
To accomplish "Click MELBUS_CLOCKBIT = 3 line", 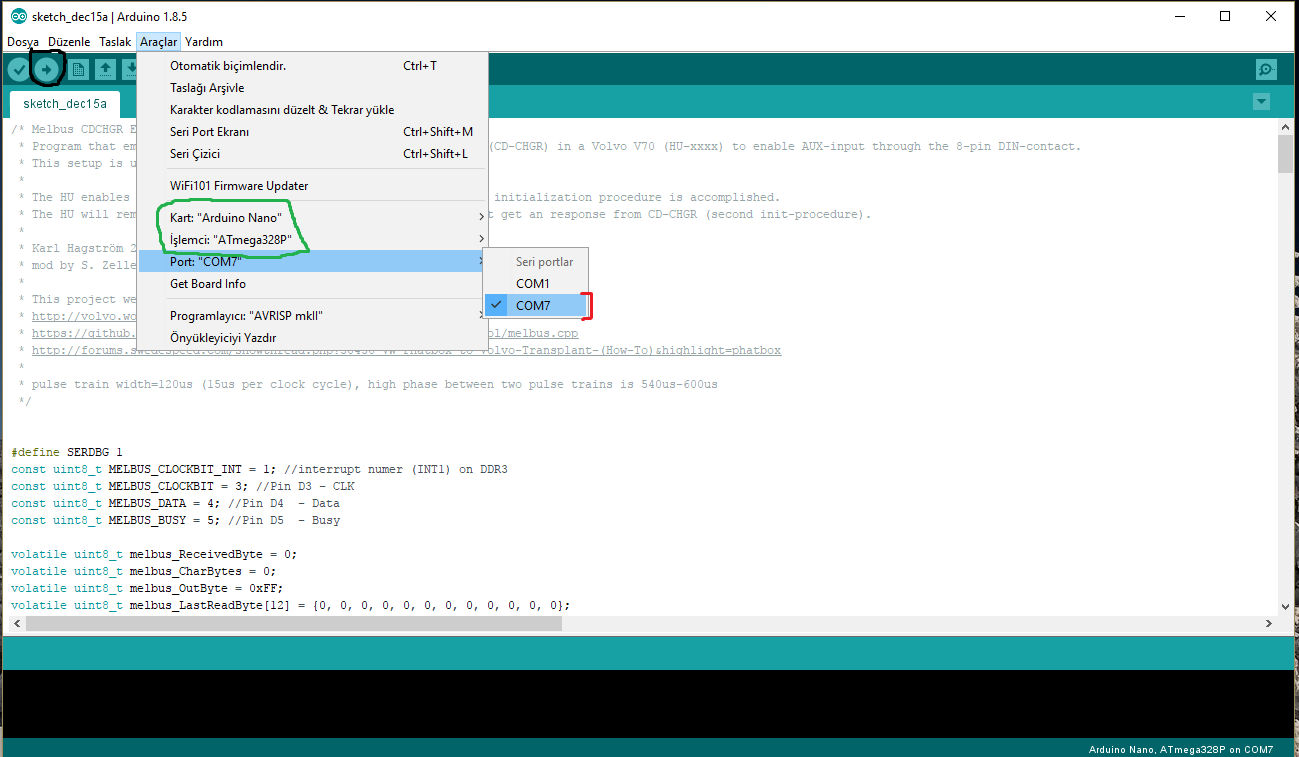I will click(183, 486).
